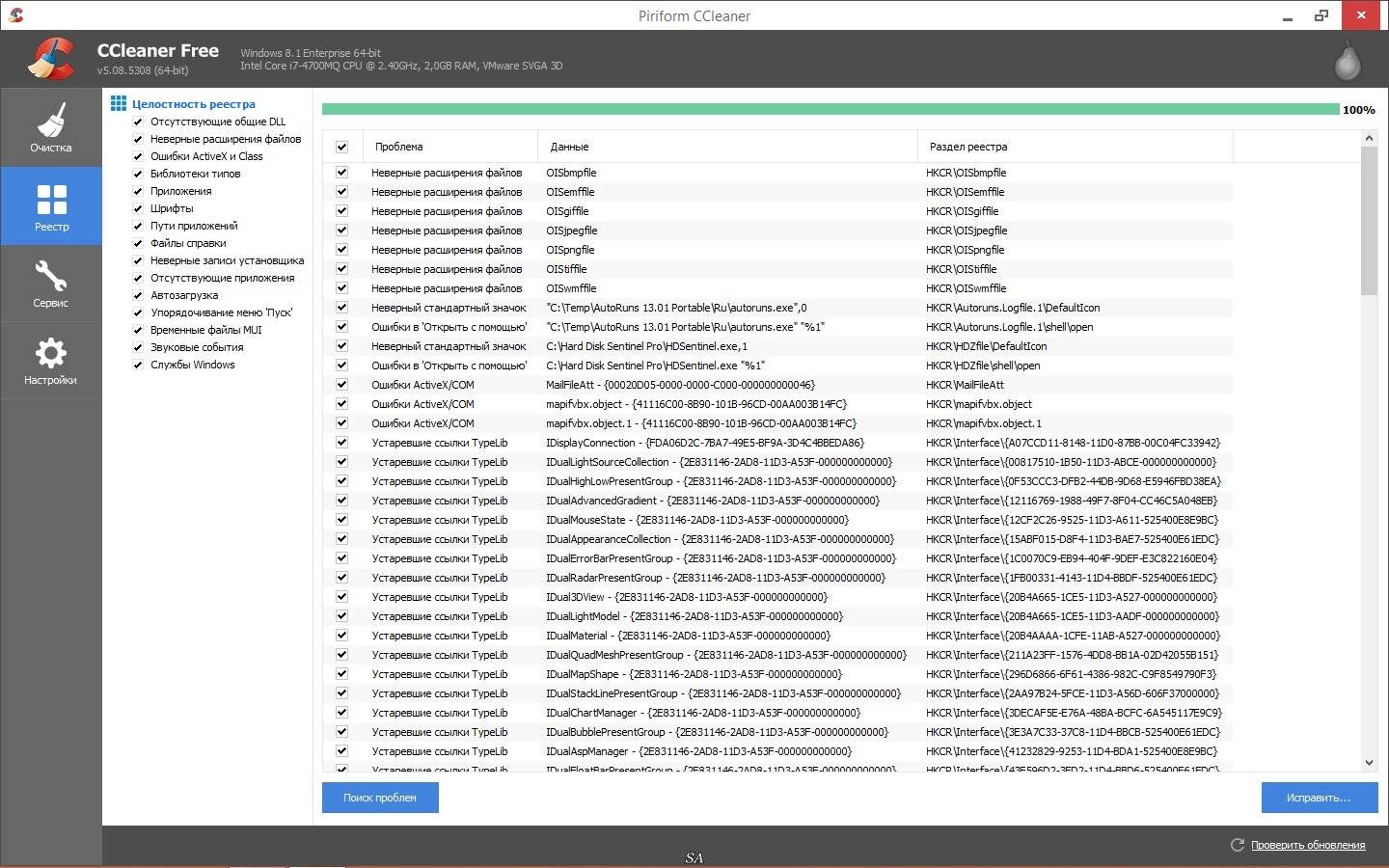This screenshot has width=1389, height=868.
Task: Select the IDual3DView row text
Action: (687, 597)
